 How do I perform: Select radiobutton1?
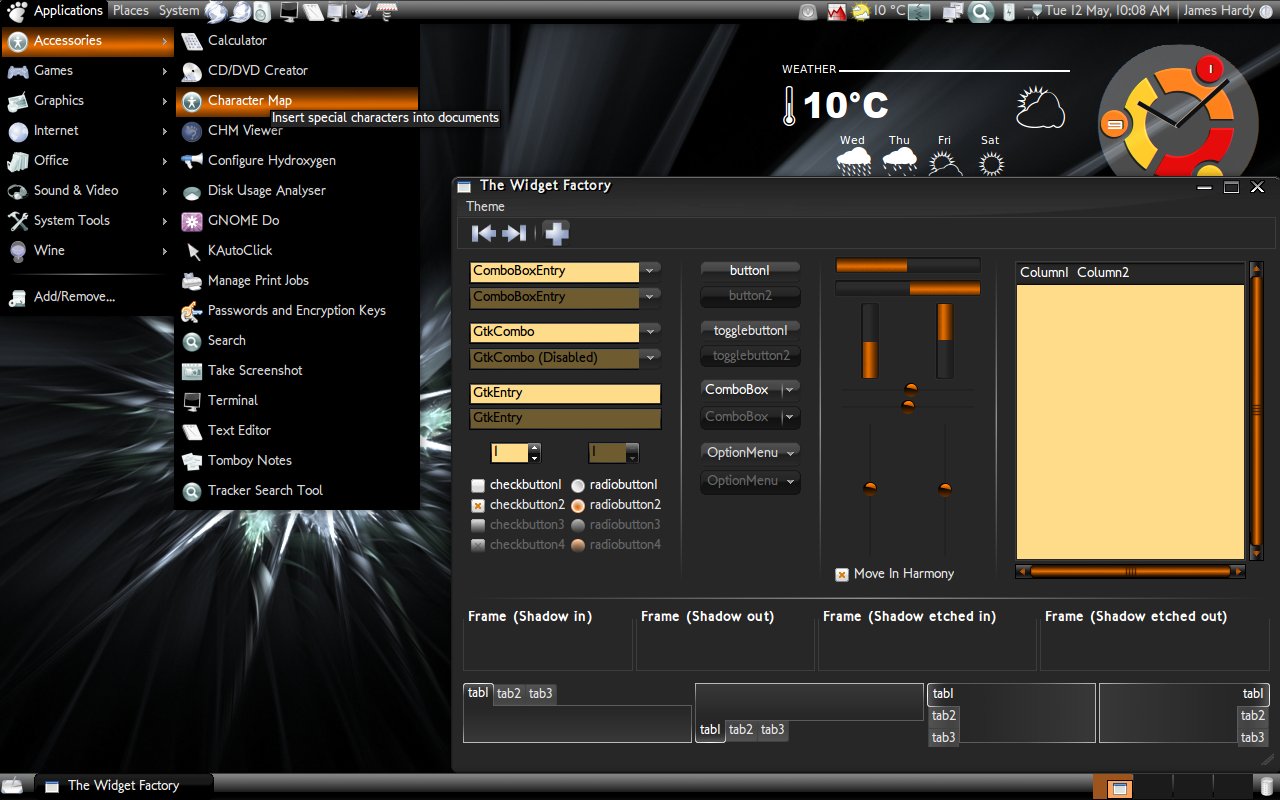(x=578, y=485)
